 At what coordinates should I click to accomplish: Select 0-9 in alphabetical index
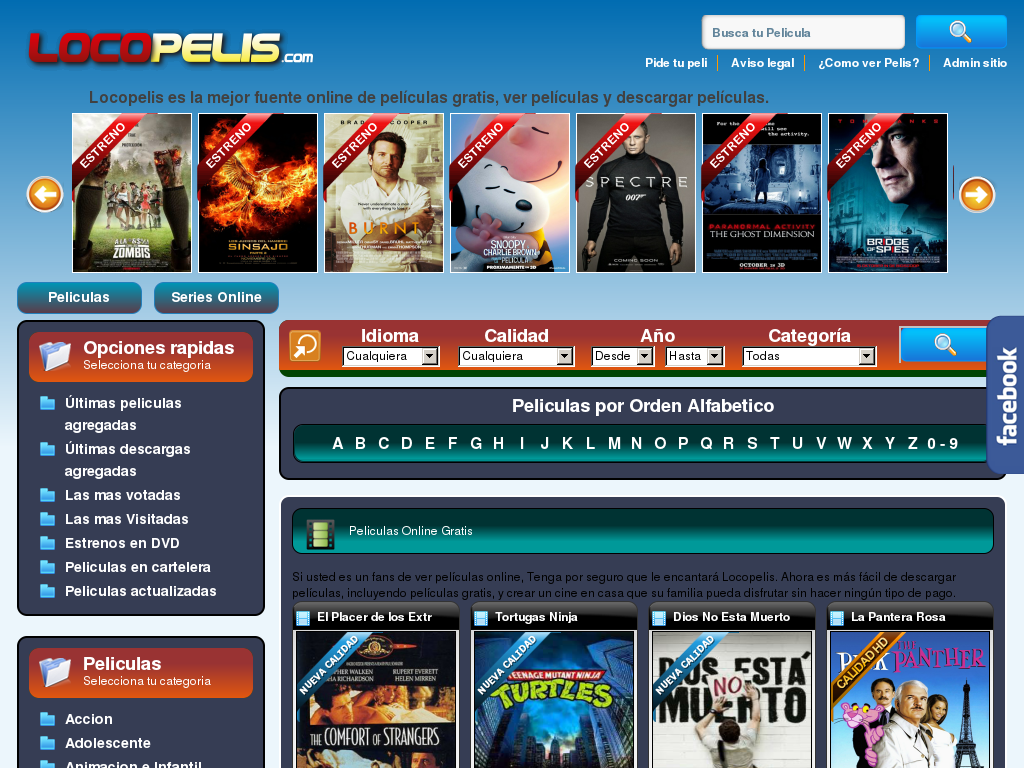tap(942, 443)
